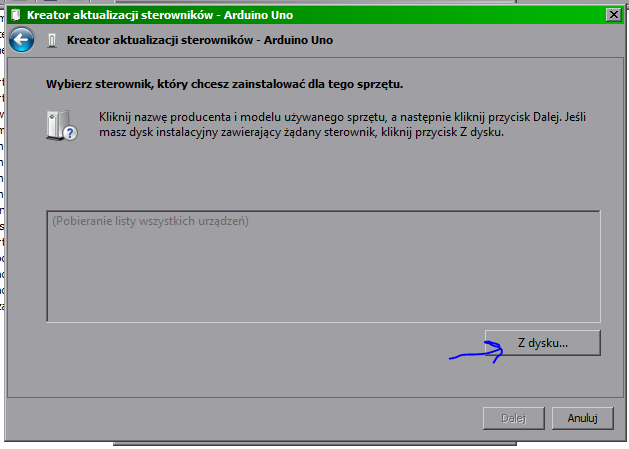Close the driver update wizard window
The image size is (629, 449).
(612, 14)
